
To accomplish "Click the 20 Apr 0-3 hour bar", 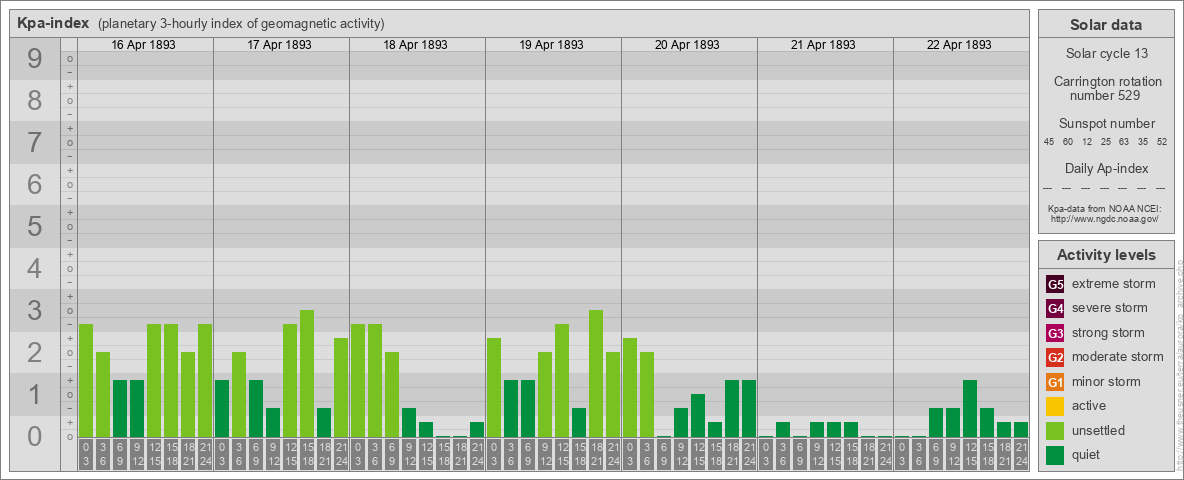I will tap(630, 387).
